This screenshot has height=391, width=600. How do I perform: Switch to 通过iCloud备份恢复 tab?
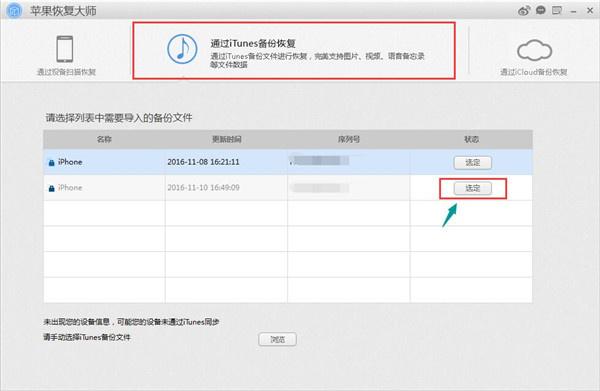533,57
